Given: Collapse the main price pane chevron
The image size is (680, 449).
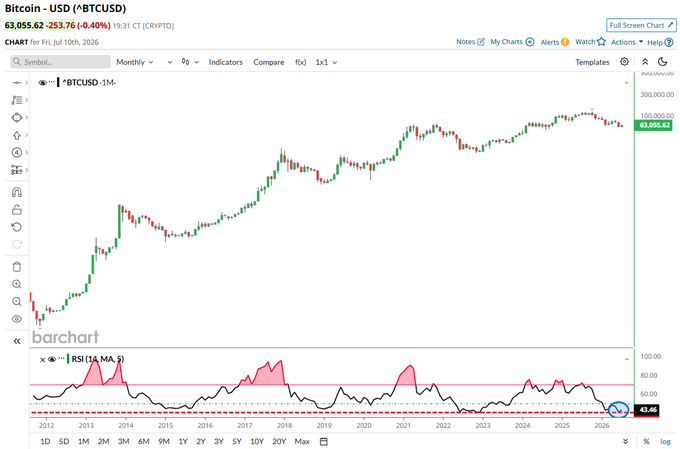Looking at the screenshot, I should pyautogui.click(x=626, y=82).
